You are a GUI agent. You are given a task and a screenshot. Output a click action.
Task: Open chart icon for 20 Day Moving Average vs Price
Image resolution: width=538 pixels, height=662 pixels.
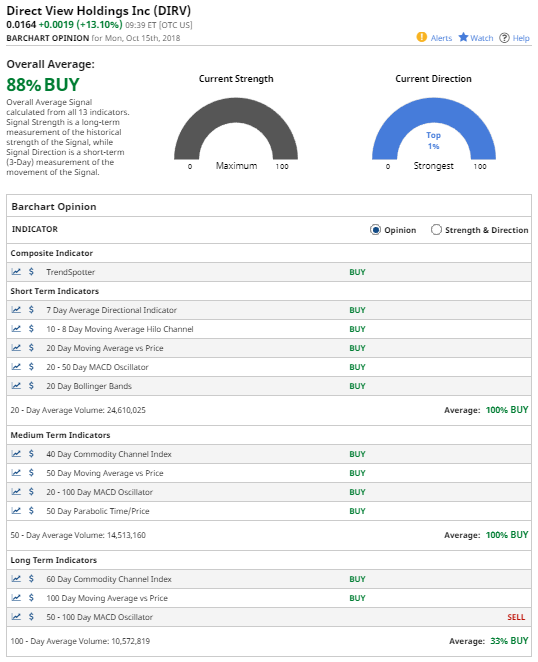16,347
